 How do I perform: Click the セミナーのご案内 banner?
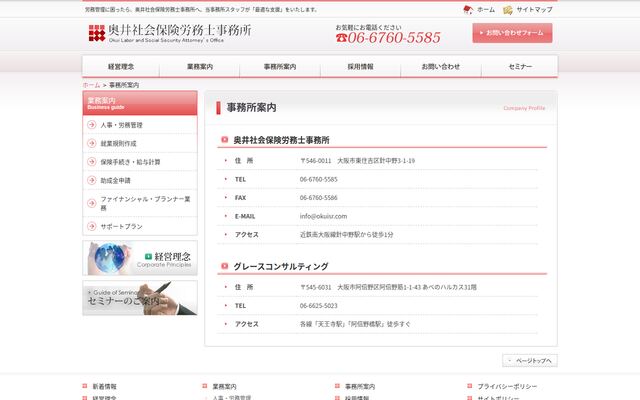click(x=140, y=298)
